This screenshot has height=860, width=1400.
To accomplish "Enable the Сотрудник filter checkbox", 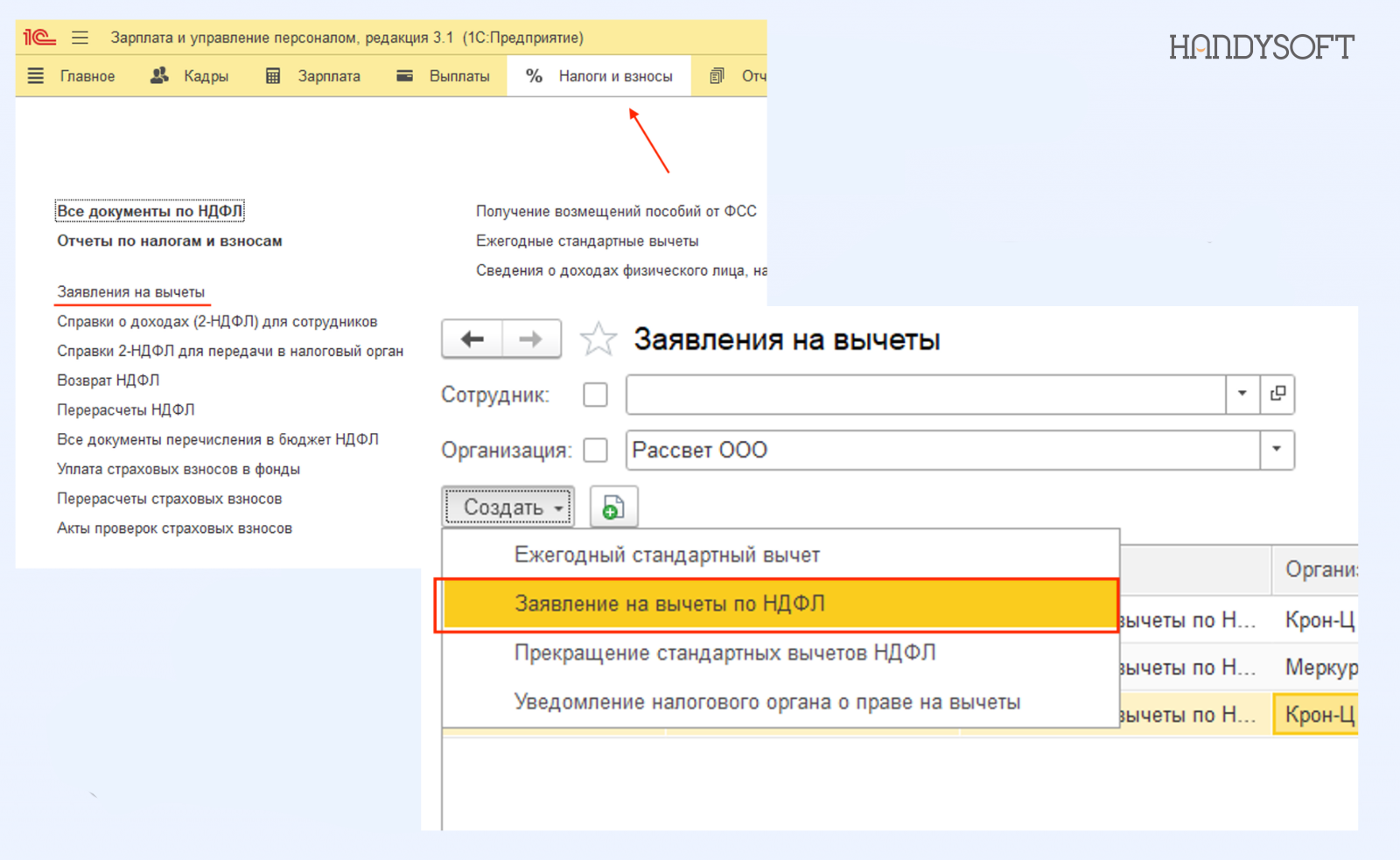I will point(595,395).
